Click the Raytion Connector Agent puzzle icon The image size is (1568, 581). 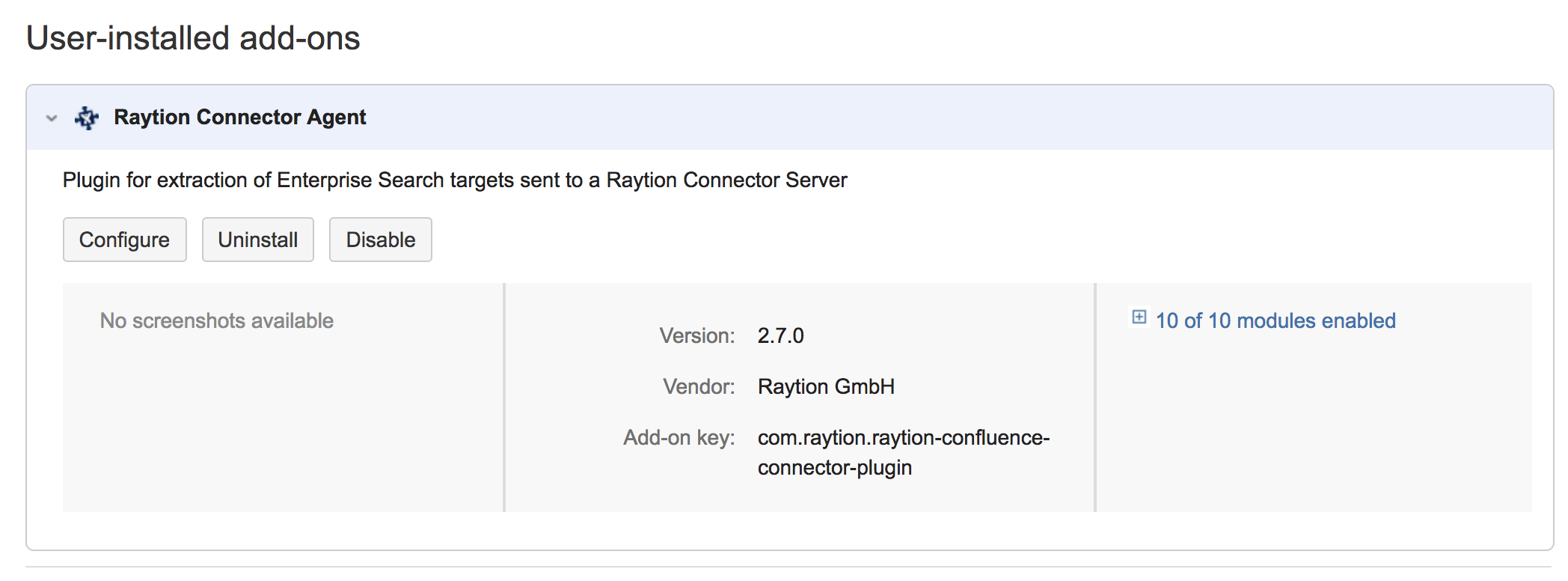(x=87, y=118)
